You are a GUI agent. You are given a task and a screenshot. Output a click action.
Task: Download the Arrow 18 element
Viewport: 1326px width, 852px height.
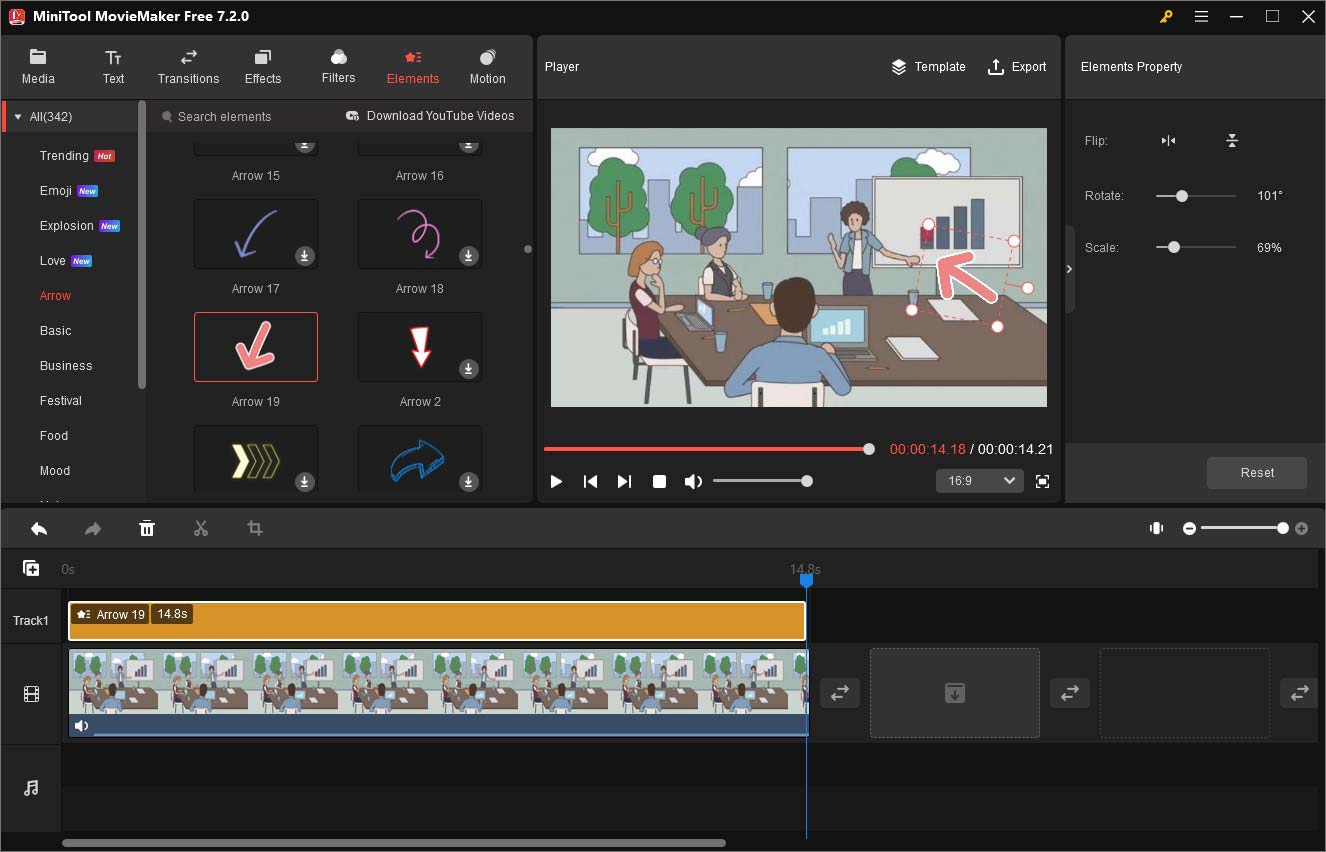468,256
